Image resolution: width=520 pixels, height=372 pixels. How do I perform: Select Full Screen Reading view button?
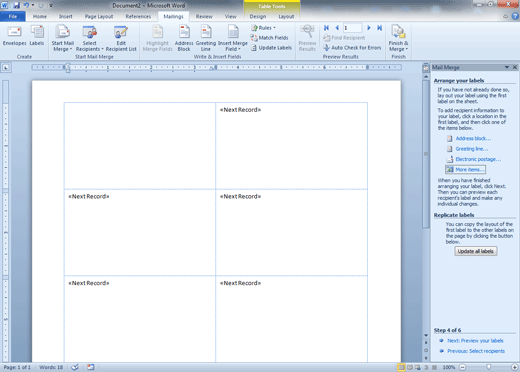click(x=410, y=367)
